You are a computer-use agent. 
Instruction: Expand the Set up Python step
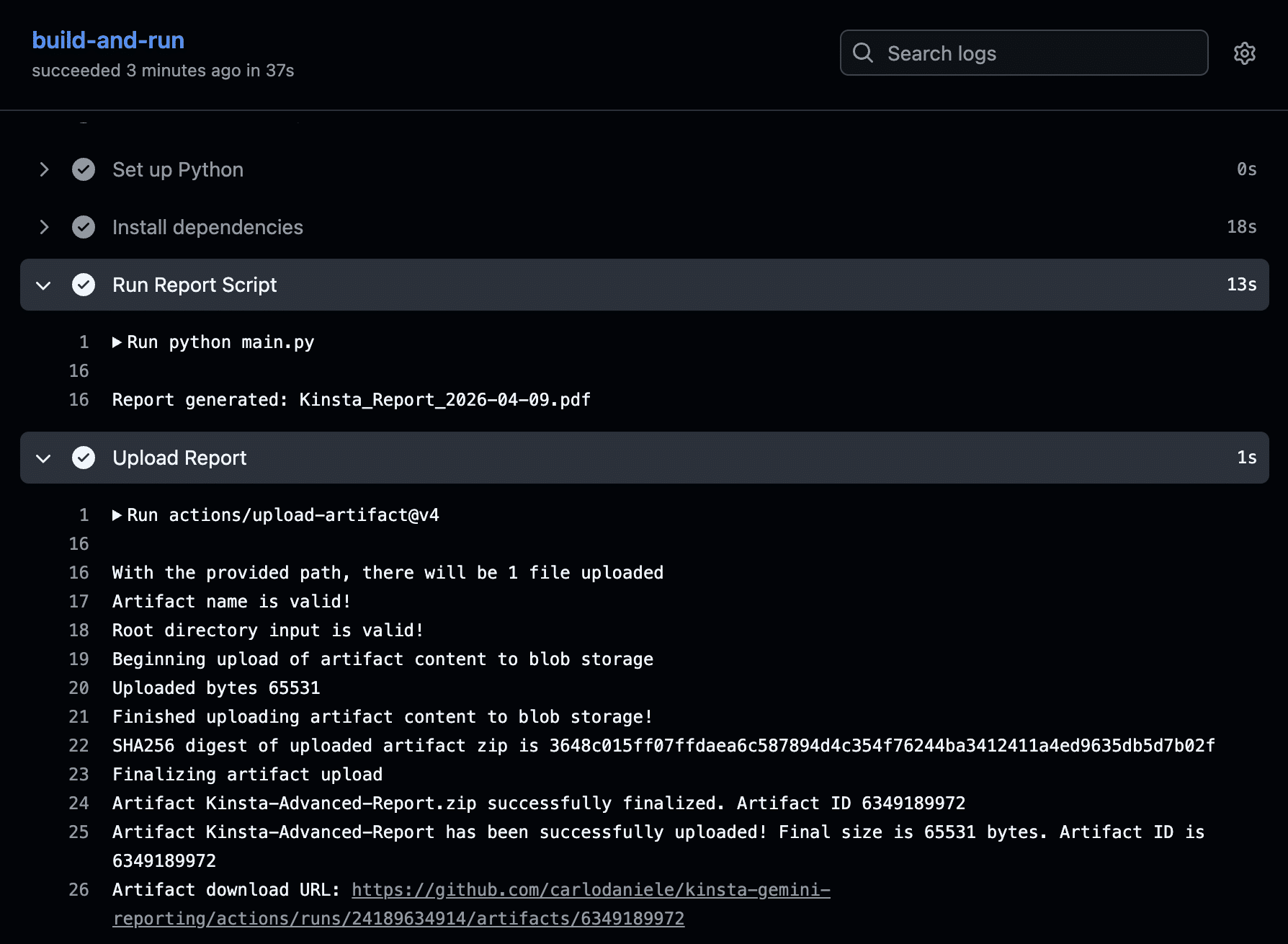tap(44, 169)
